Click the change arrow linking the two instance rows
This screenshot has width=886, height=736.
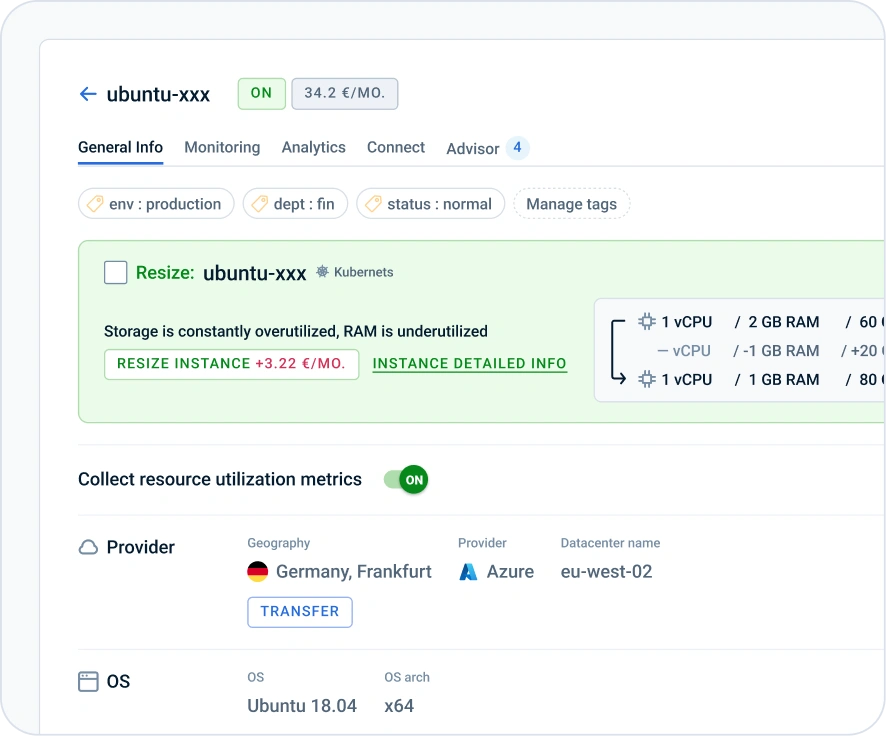coord(618,351)
